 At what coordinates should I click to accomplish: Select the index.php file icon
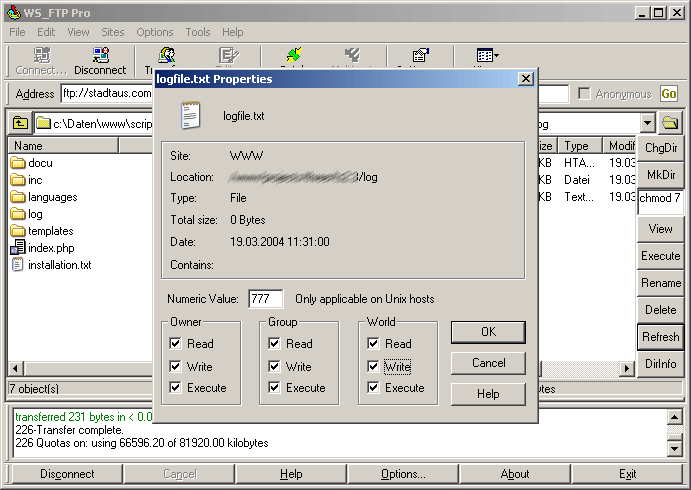pos(18,247)
